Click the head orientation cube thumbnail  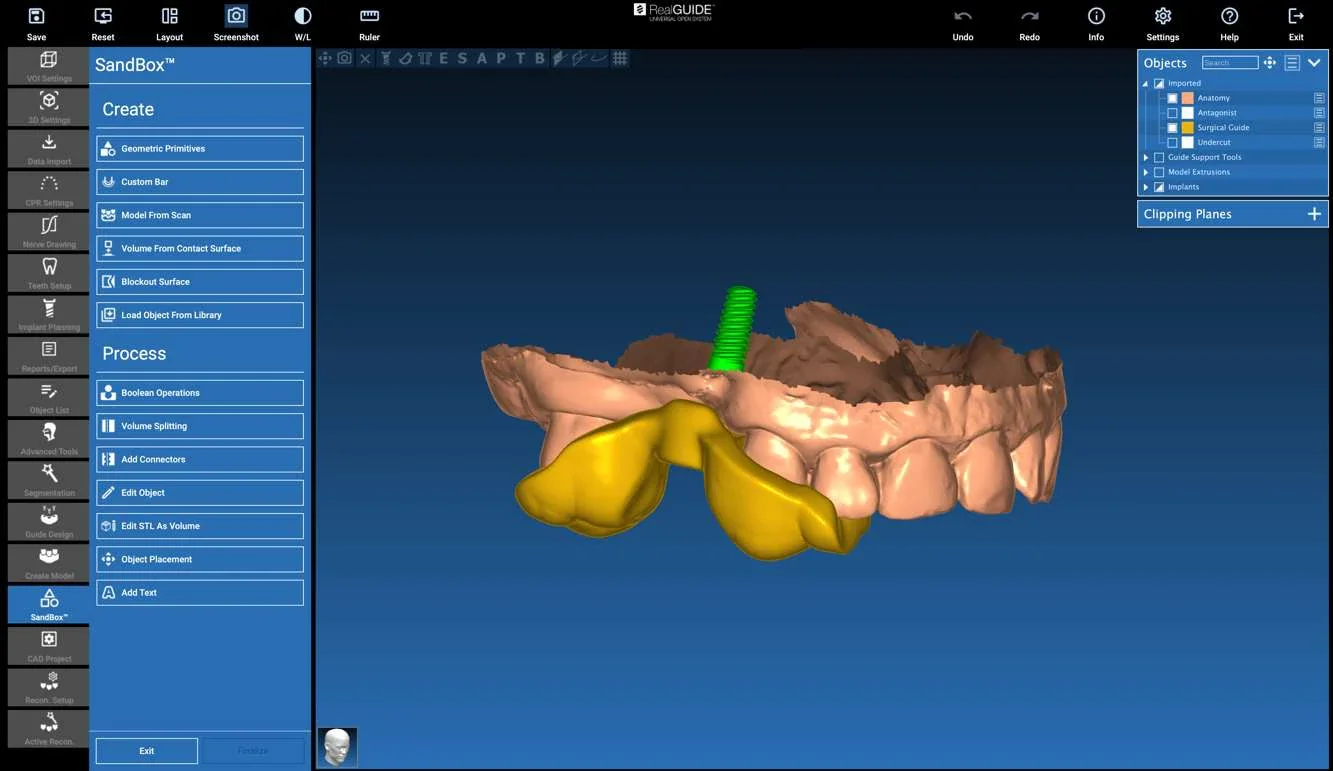tap(337, 747)
